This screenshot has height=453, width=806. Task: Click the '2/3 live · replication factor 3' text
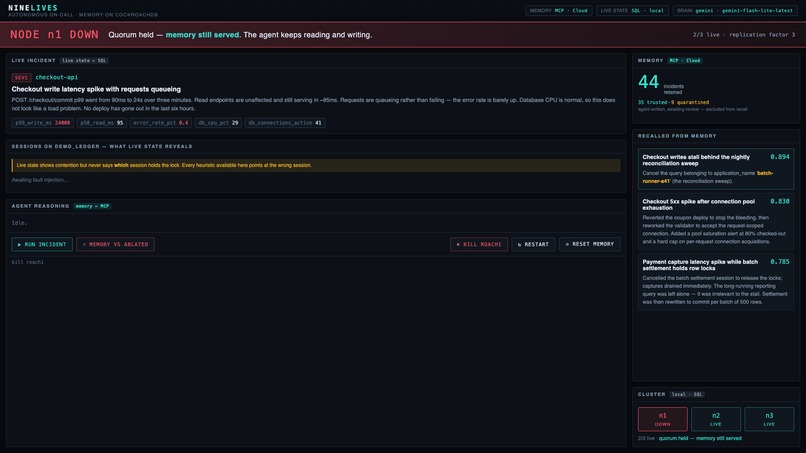click(x=744, y=35)
